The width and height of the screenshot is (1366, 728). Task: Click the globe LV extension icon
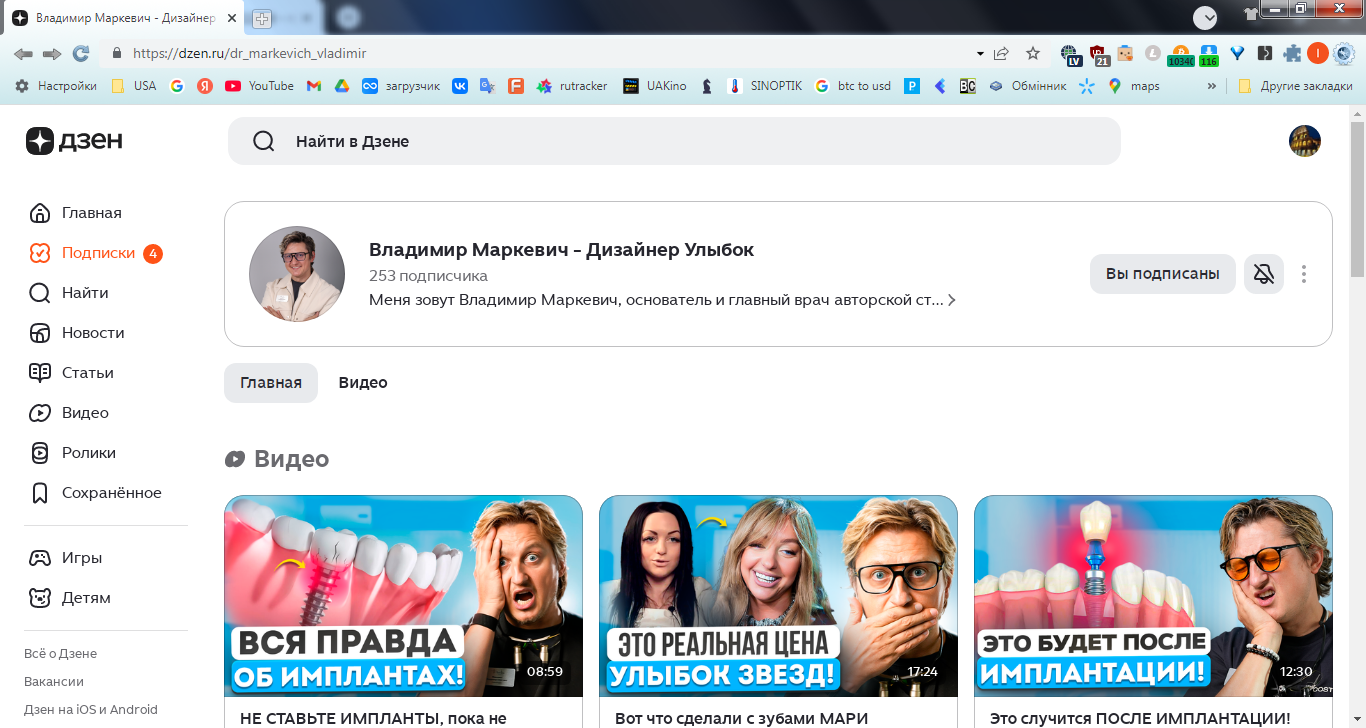click(1072, 54)
